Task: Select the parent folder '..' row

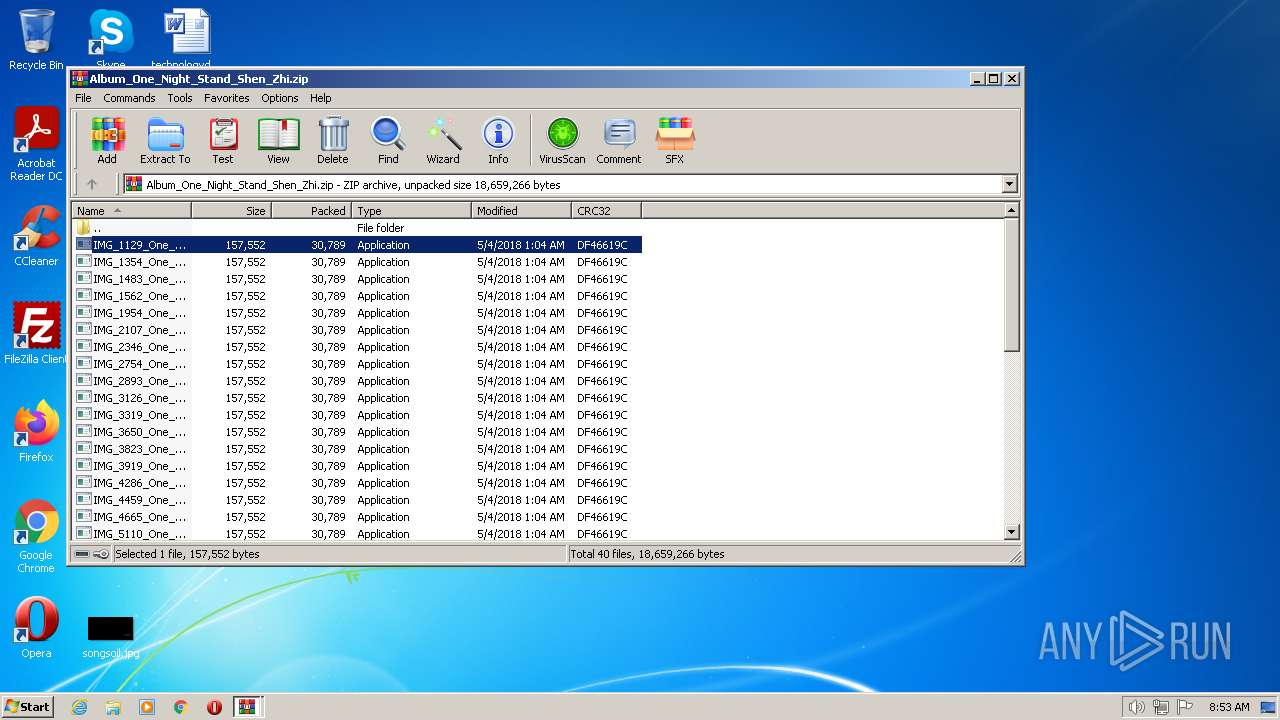Action: point(357,228)
